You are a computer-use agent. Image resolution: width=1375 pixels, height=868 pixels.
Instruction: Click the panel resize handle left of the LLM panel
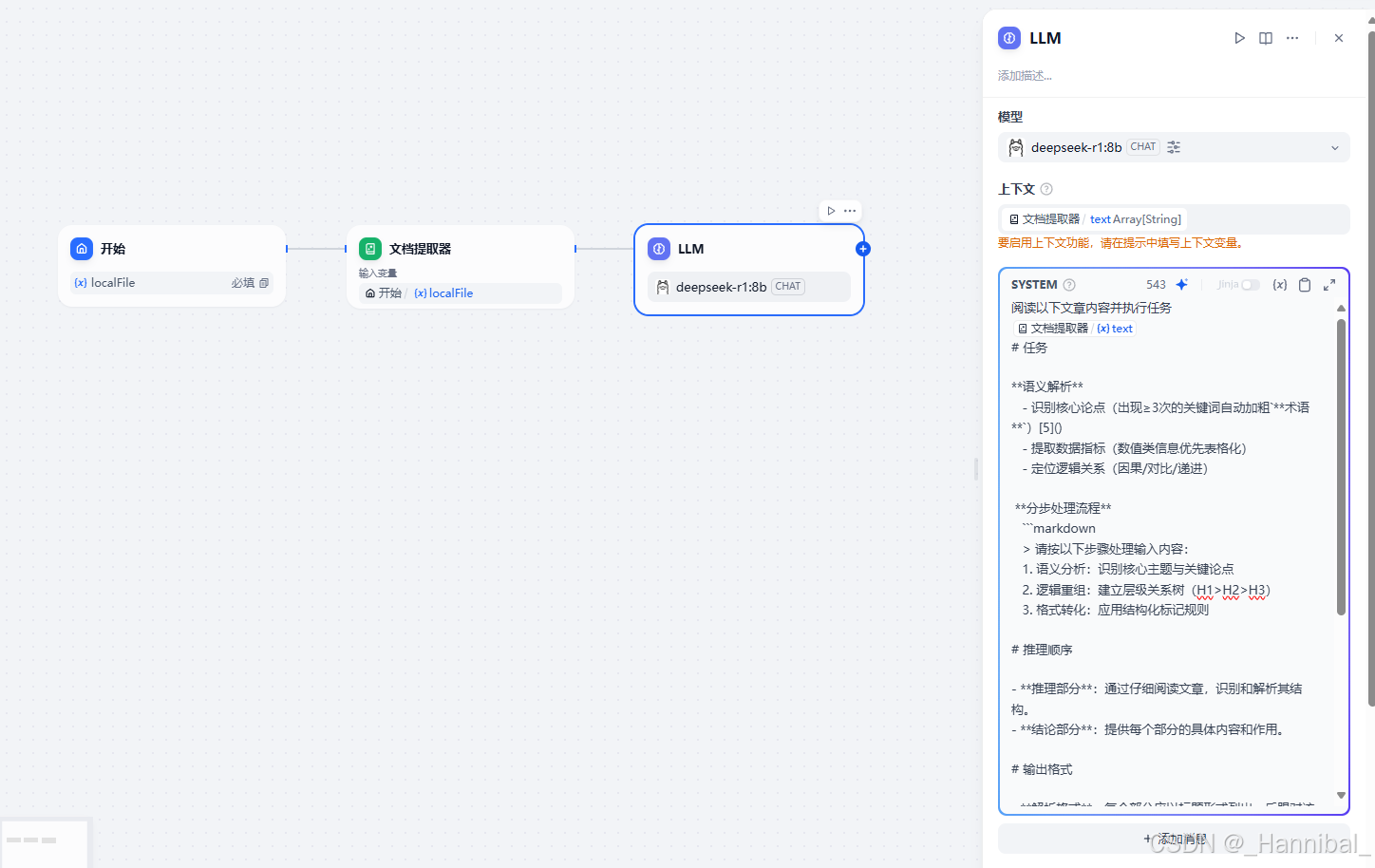pyautogui.click(x=976, y=468)
